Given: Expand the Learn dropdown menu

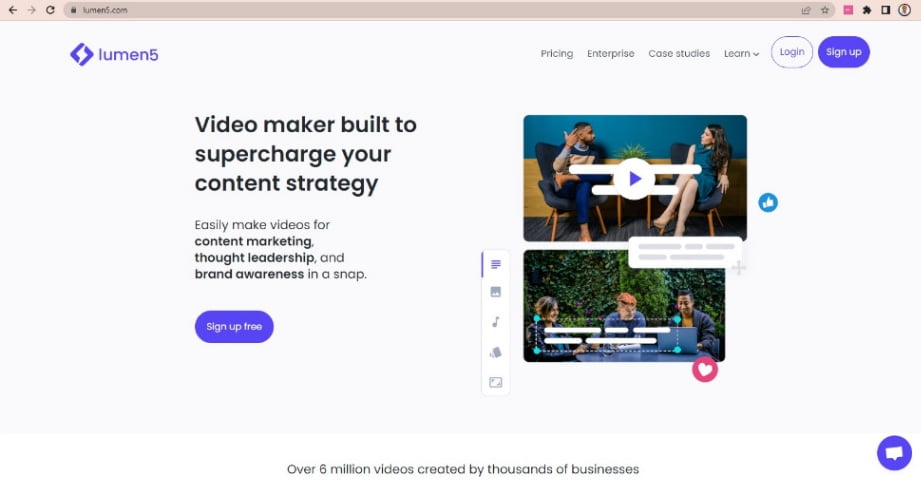Looking at the screenshot, I should tap(741, 53).
